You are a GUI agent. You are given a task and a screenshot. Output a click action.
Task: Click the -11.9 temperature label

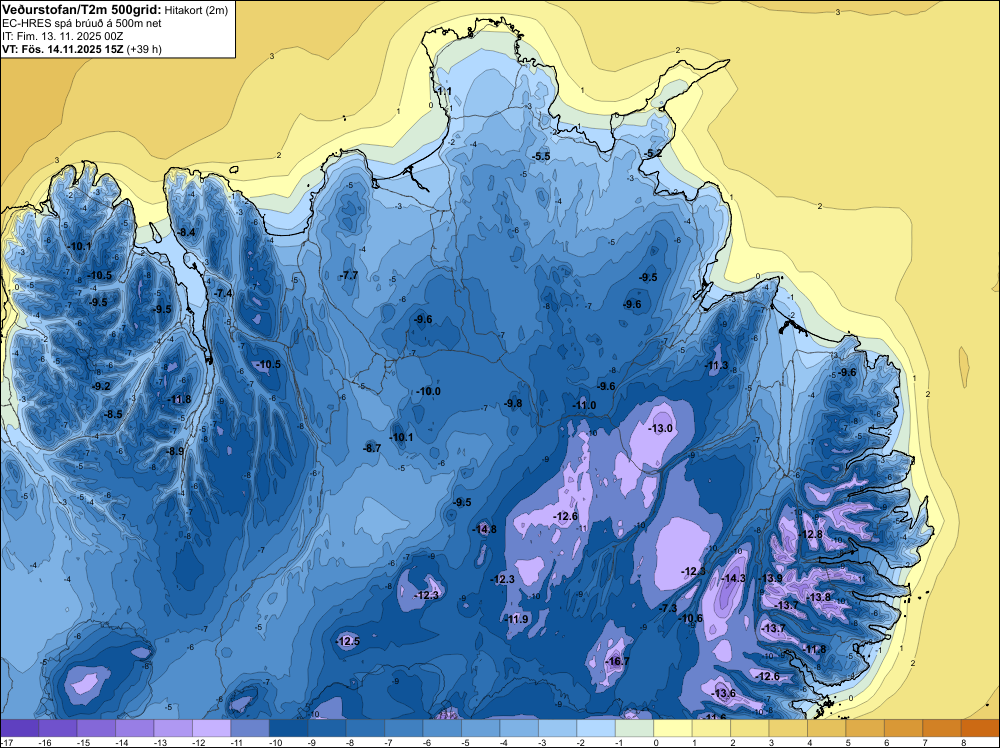[516, 619]
